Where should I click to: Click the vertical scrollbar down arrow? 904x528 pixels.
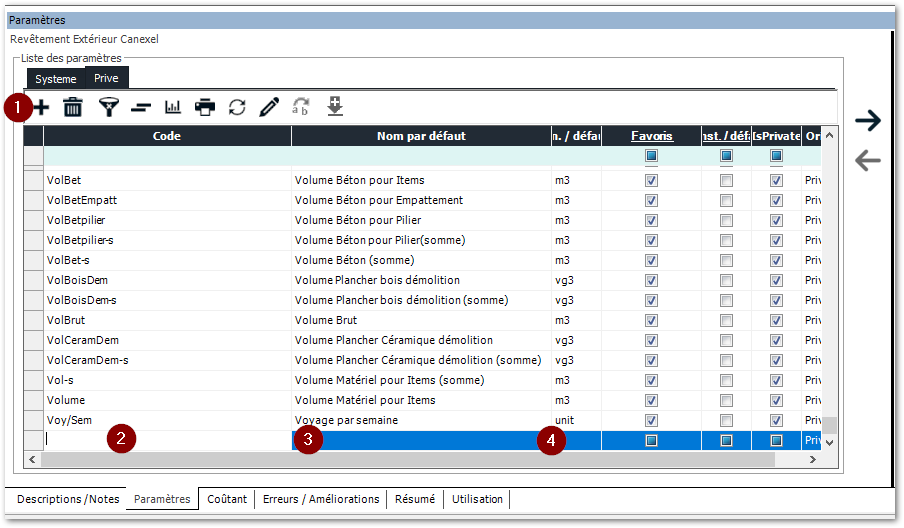click(x=828, y=441)
